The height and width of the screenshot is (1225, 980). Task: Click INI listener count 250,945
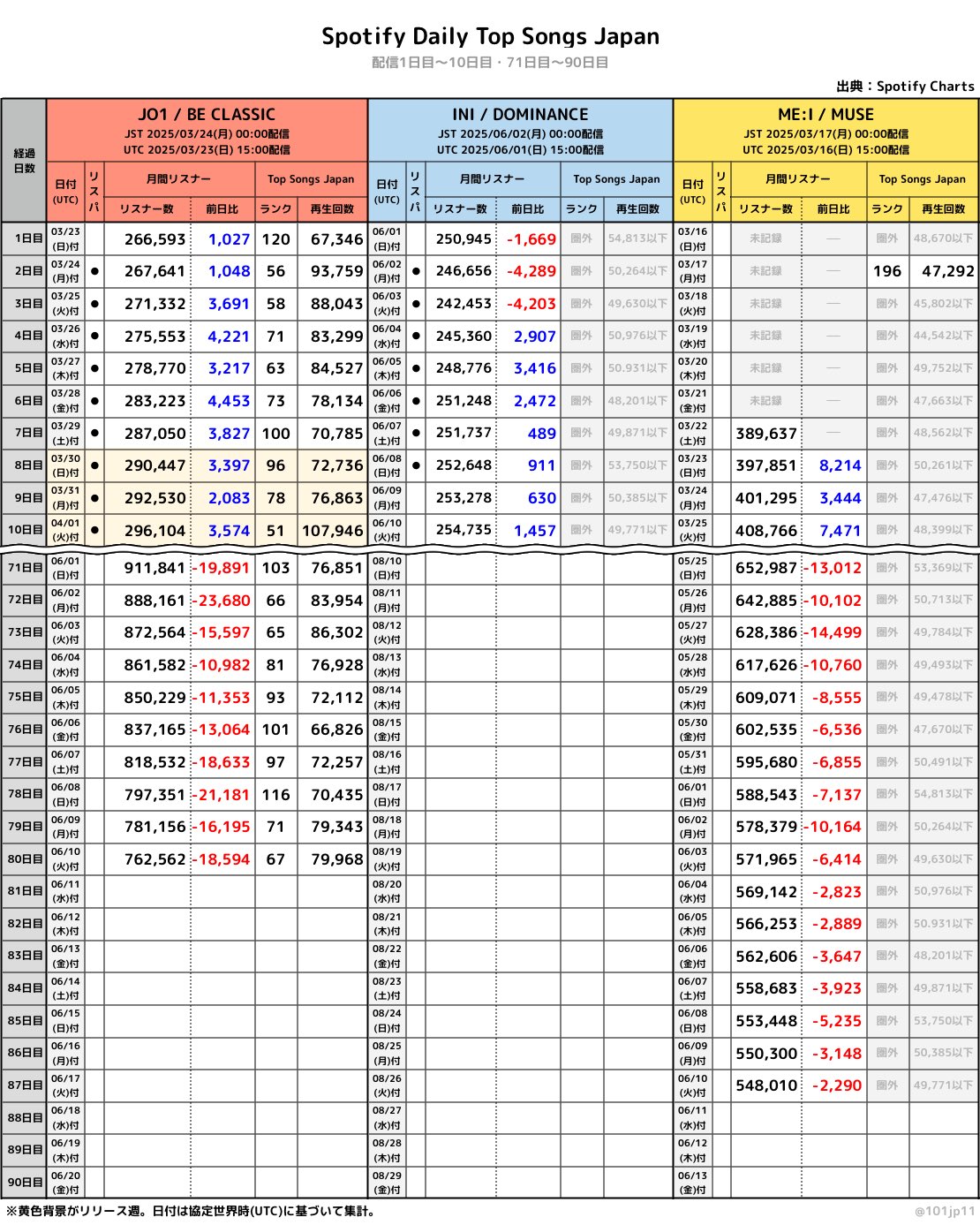[464, 239]
